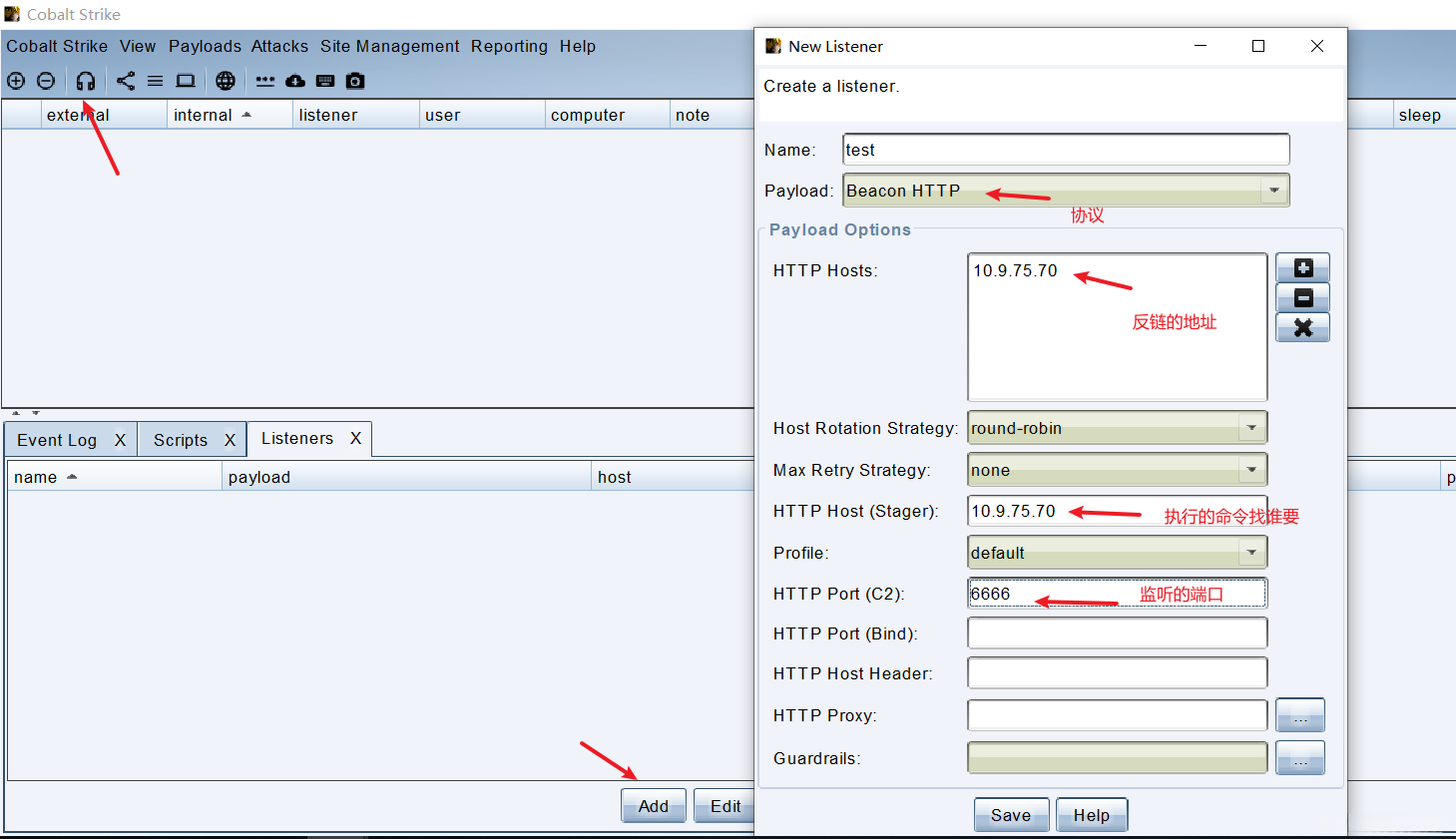1456x839 pixels.
Task: Sort listeners by name column header
Action: (115, 477)
